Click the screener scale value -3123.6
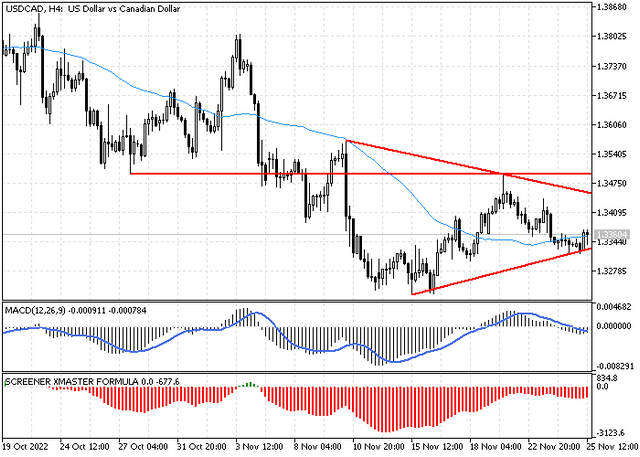The width and height of the screenshot is (640, 457). coord(611,433)
